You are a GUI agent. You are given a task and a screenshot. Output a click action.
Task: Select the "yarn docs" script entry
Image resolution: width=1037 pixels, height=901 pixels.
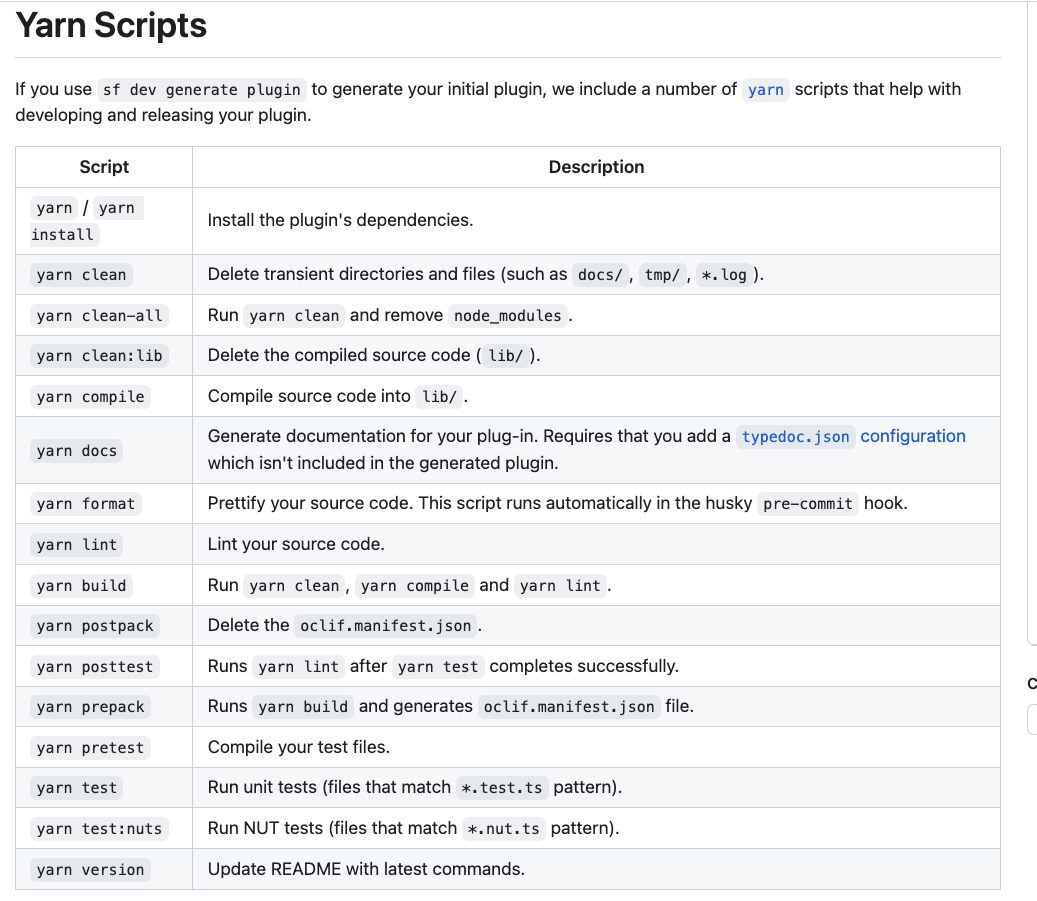pyautogui.click(x=76, y=450)
